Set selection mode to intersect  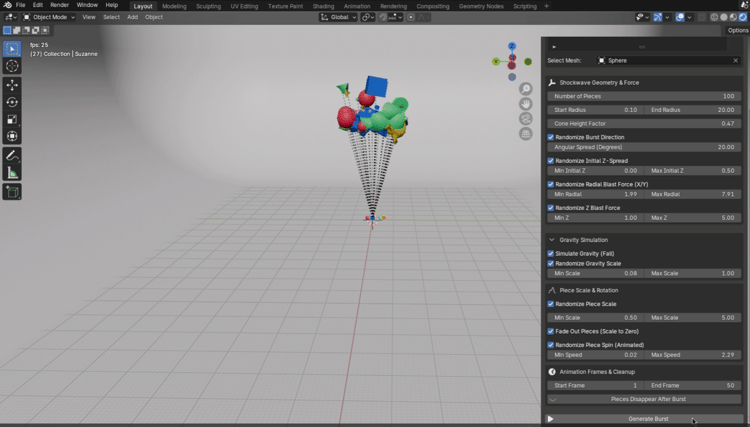(45, 30)
